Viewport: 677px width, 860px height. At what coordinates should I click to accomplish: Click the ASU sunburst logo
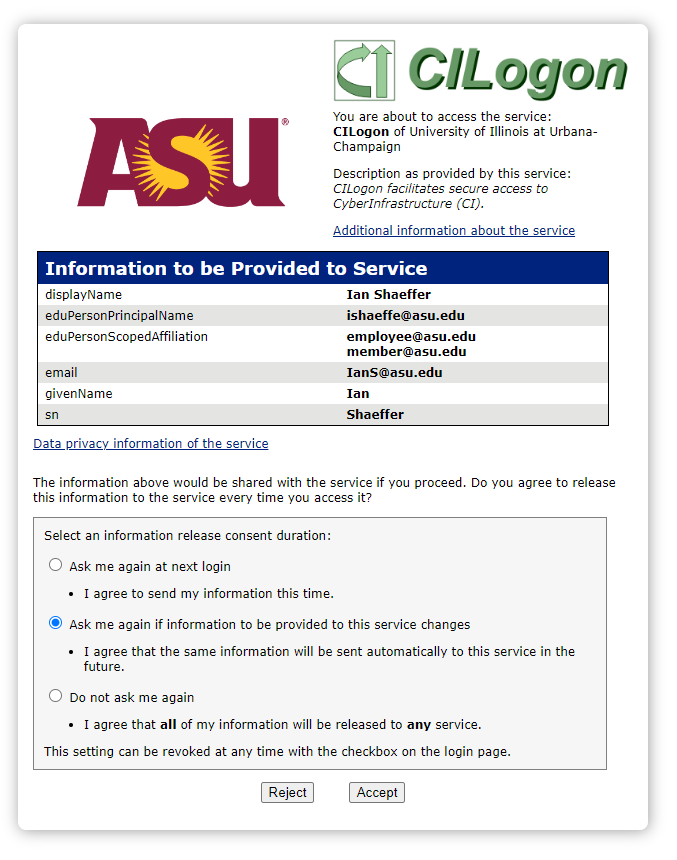pyautogui.click(x=182, y=162)
